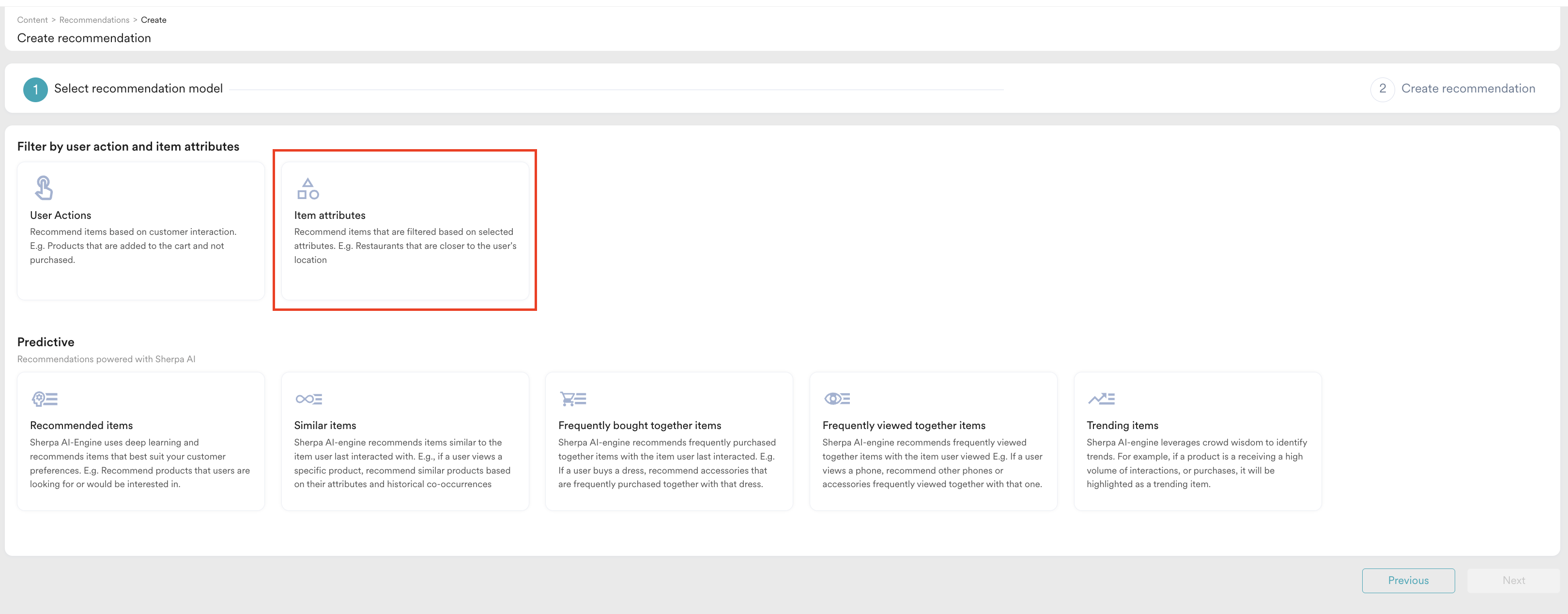Click the Item attributes shapes icon
The image size is (1568, 614).
pyautogui.click(x=307, y=189)
